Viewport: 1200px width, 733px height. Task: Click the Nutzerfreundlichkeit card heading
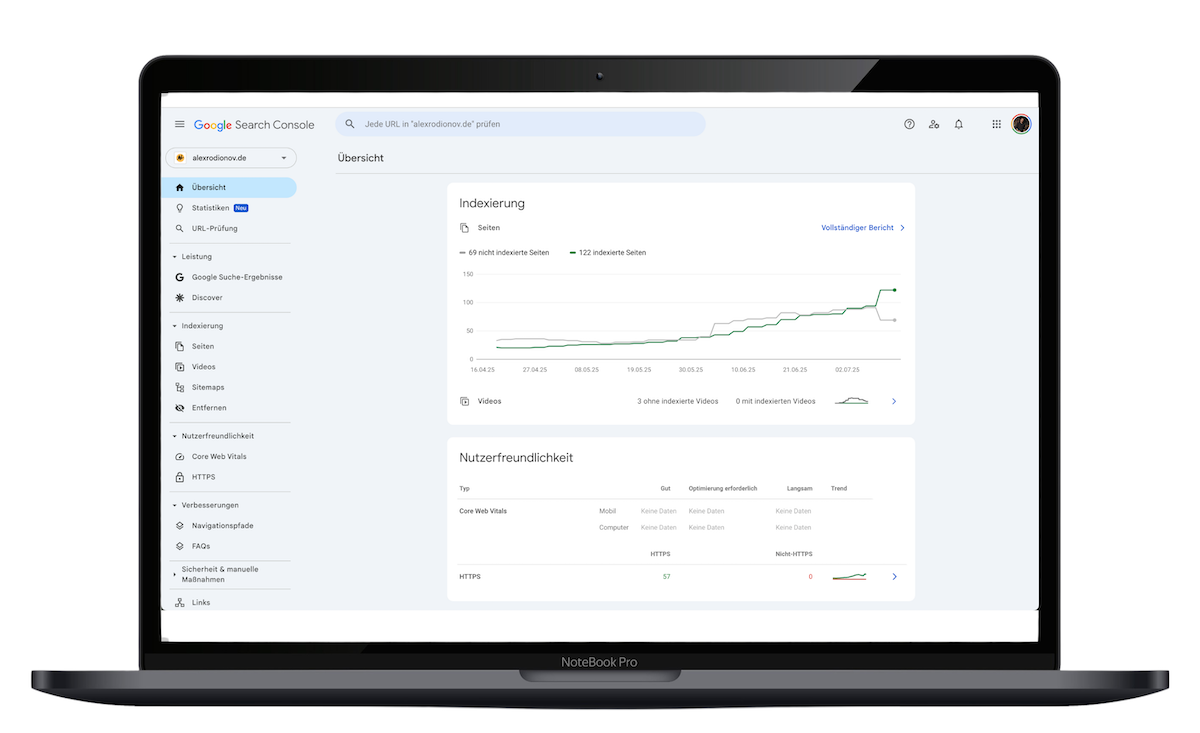(516, 458)
